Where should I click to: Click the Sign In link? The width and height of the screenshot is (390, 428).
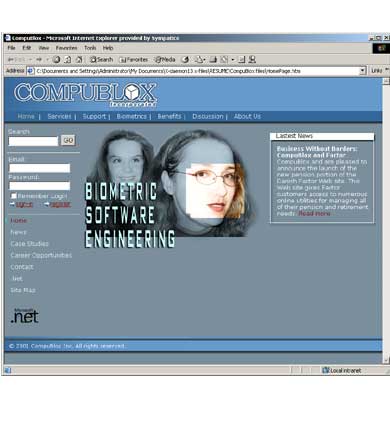pyautogui.click(x=24, y=205)
